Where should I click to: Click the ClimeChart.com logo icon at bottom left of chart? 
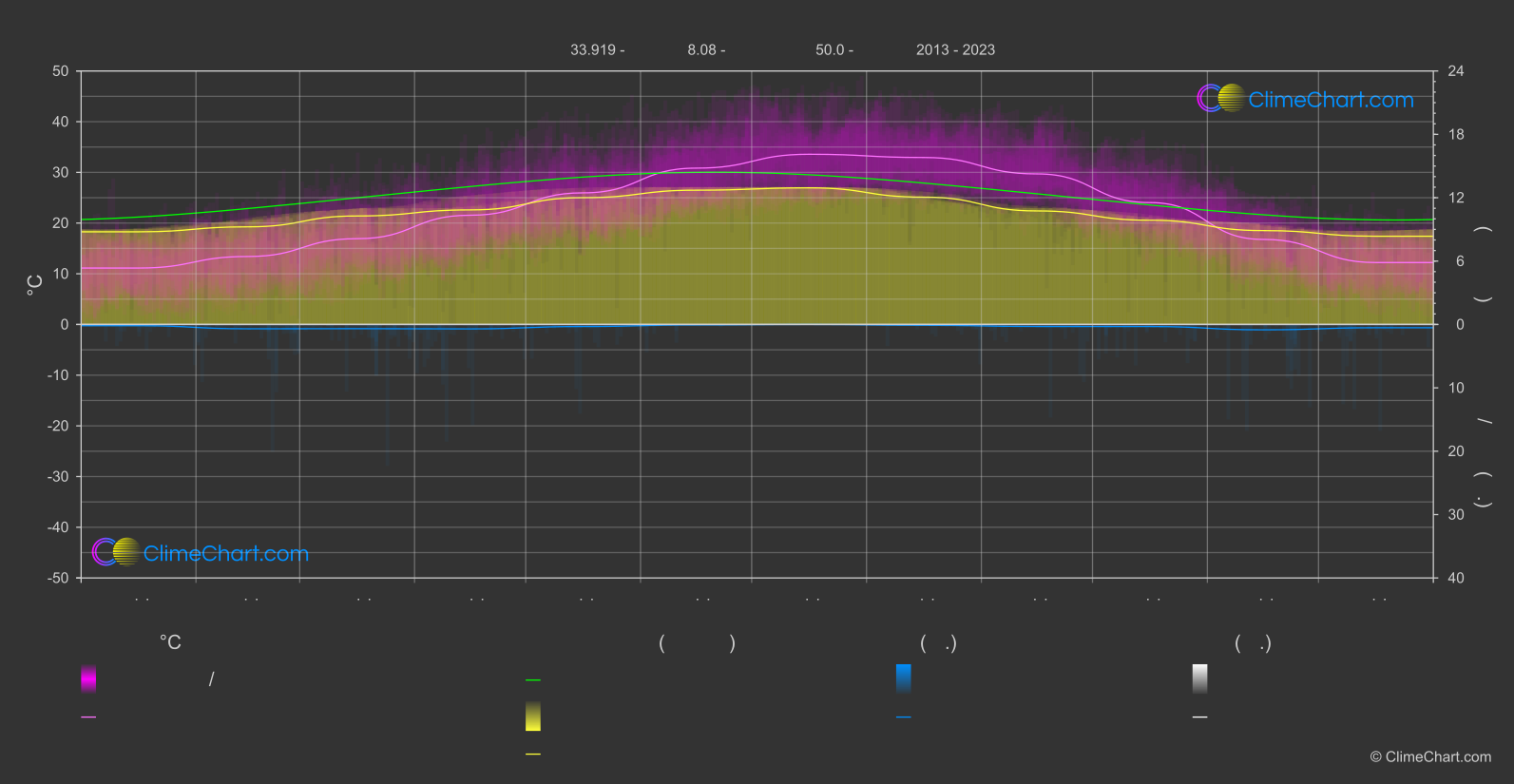pyautogui.click(x=116, y=552)
